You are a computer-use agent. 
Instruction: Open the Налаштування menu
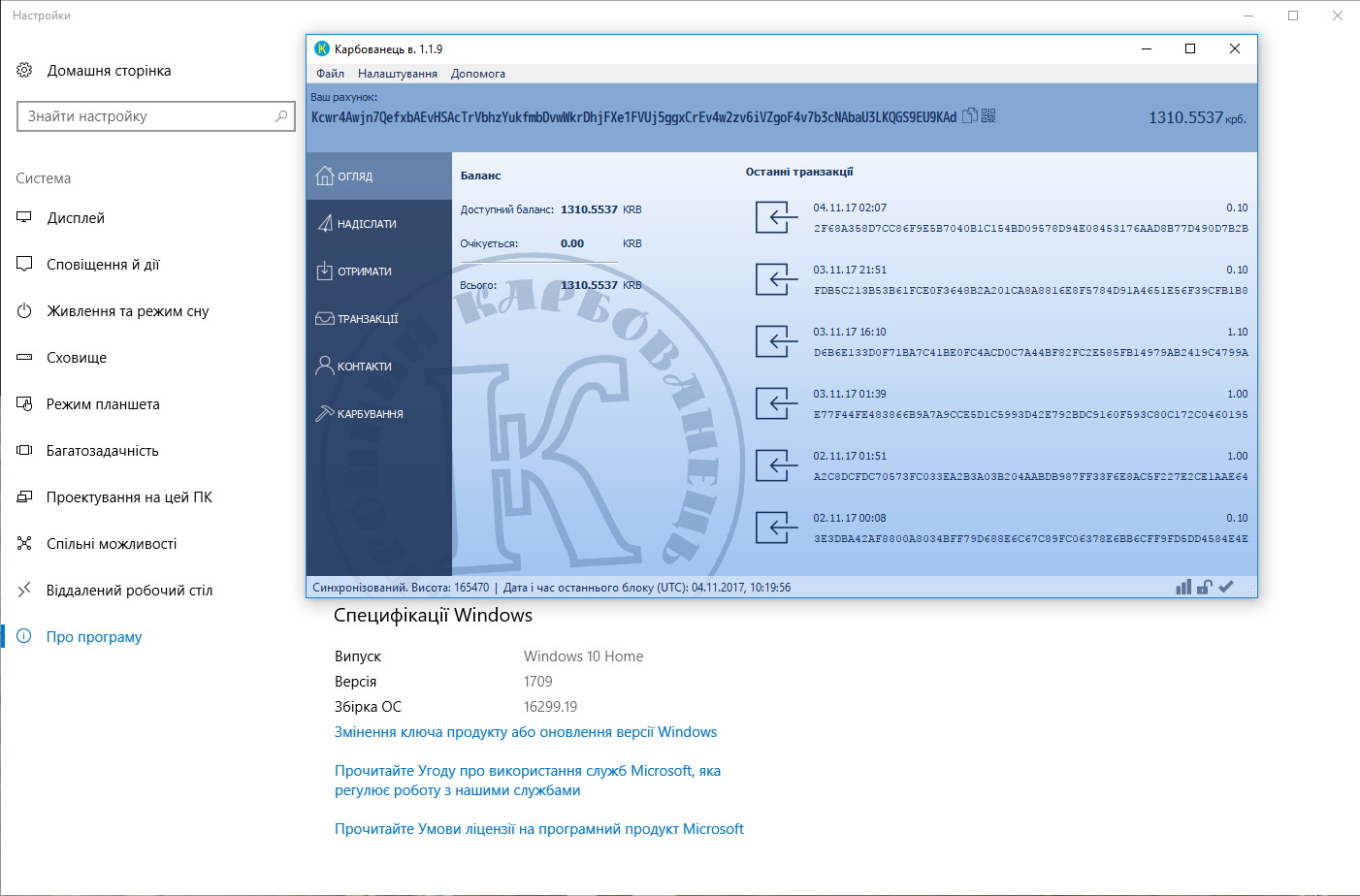pos(398,74)
